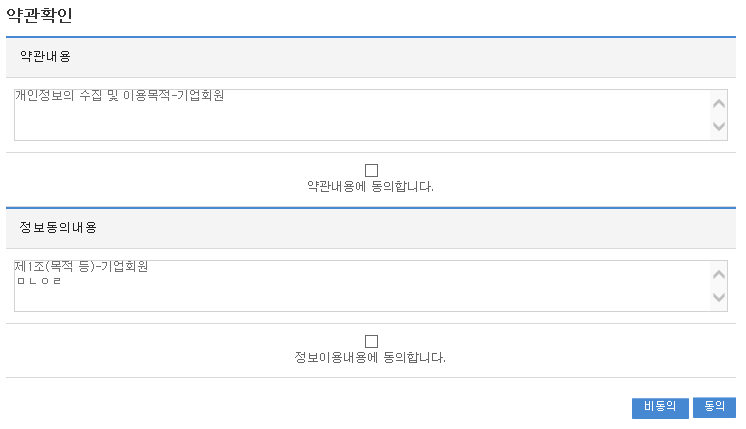
Task: Click the 약관확인 page title
Action: [x=39, y=16]
